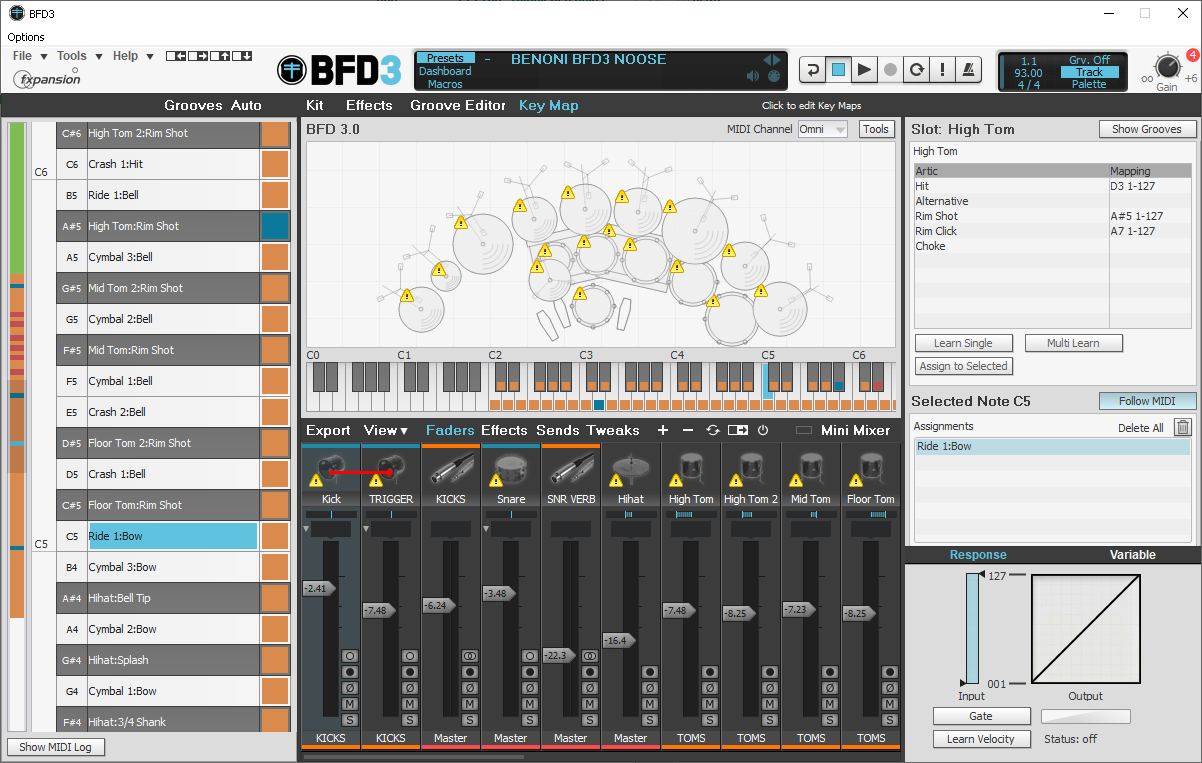Image resolution: width=1202 pixels, height=763 pixels.
Task: Click the plus icon in mixer toolbar
Action: coord(662,430)
